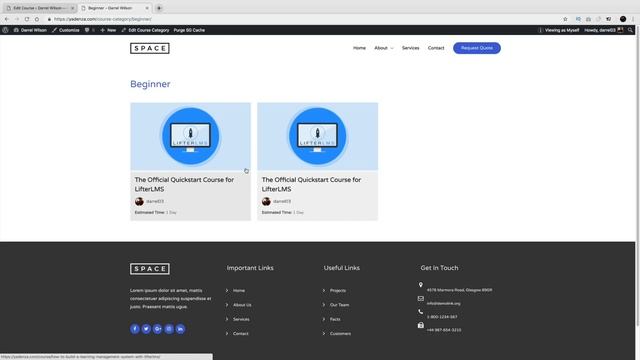
Task: Click Customers footer link
Action: pos(340,333)
